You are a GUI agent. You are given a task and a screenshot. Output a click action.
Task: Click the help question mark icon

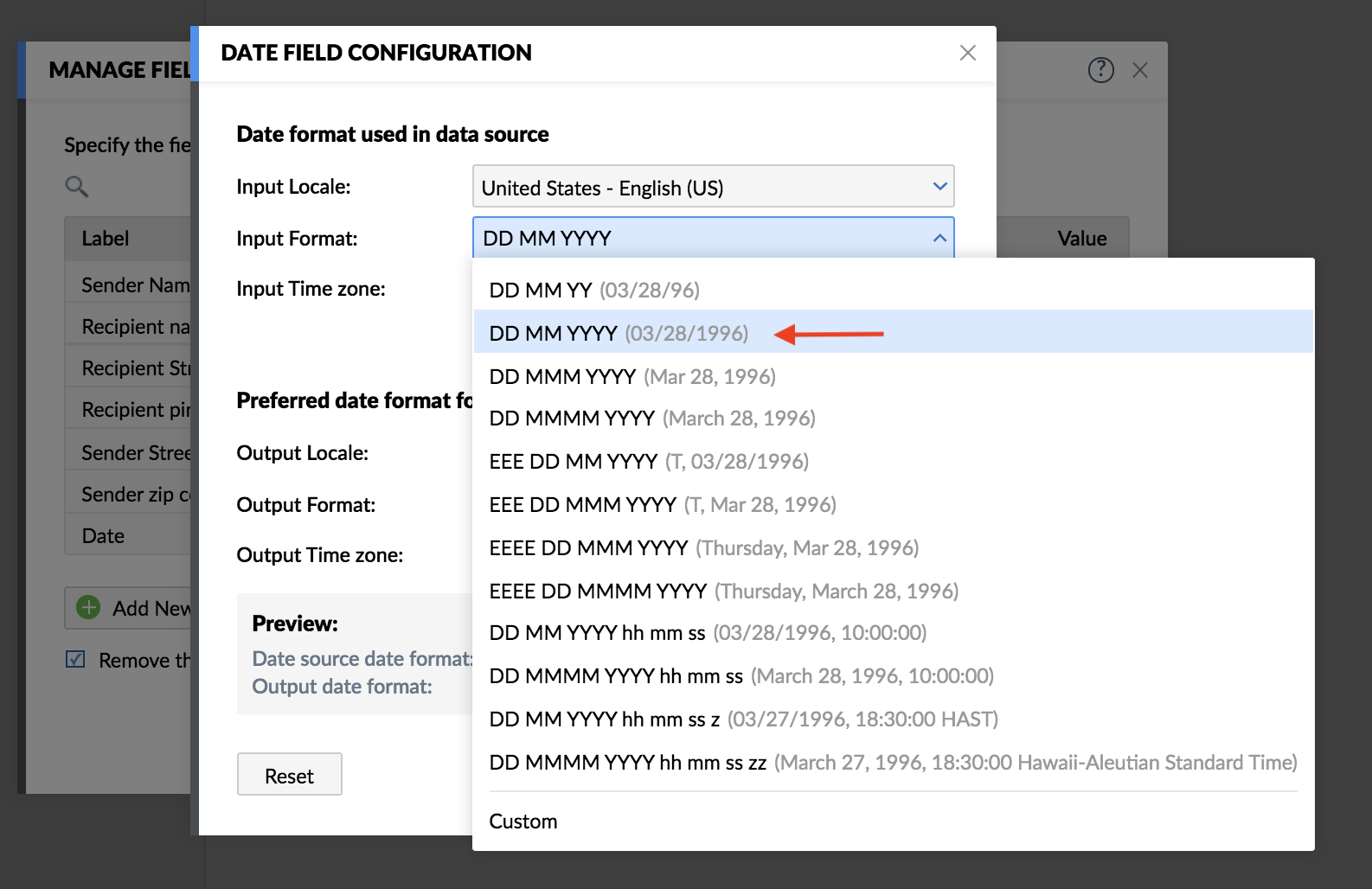[x=1100, y=70]
